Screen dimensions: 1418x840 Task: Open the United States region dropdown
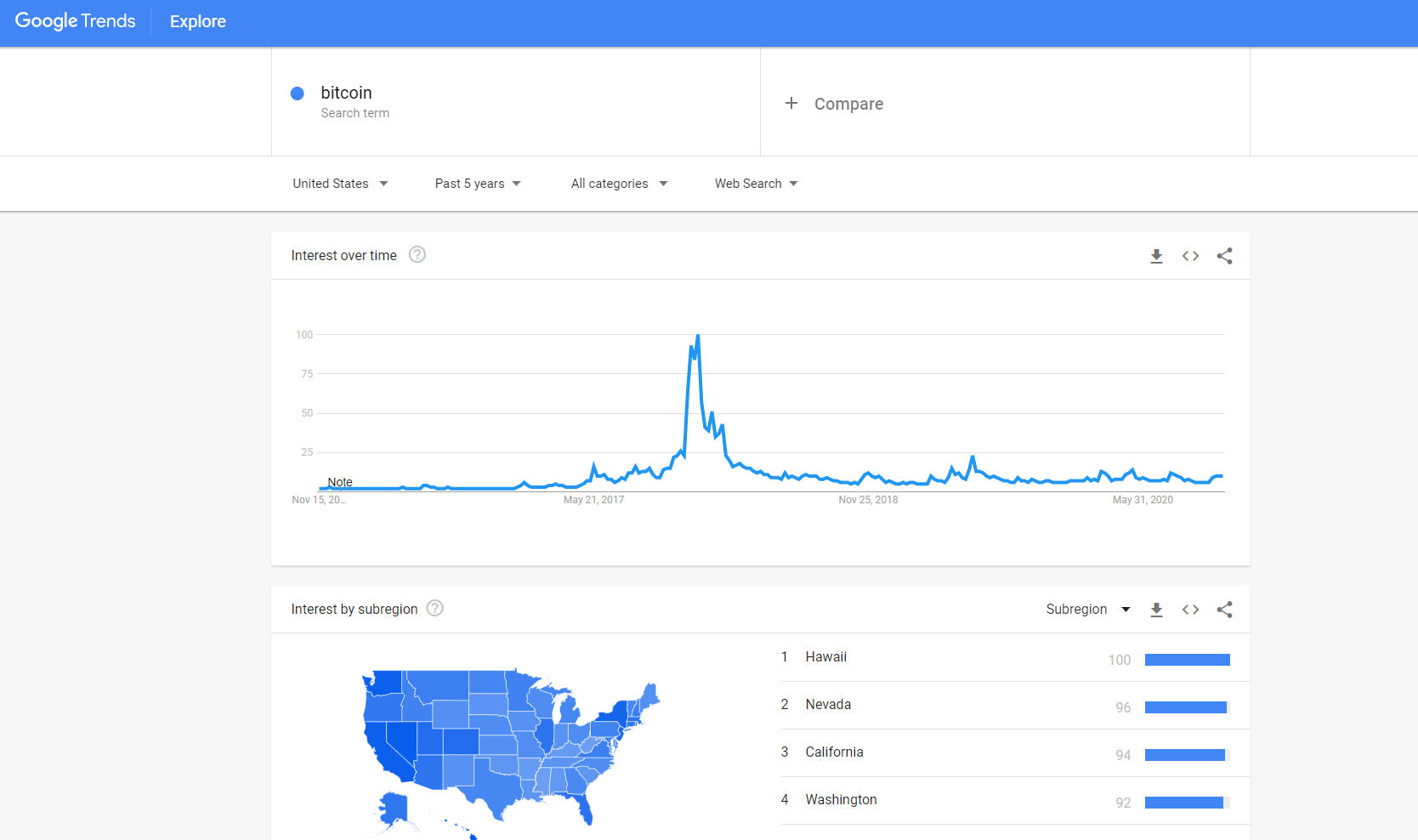(x=339, y=183)
